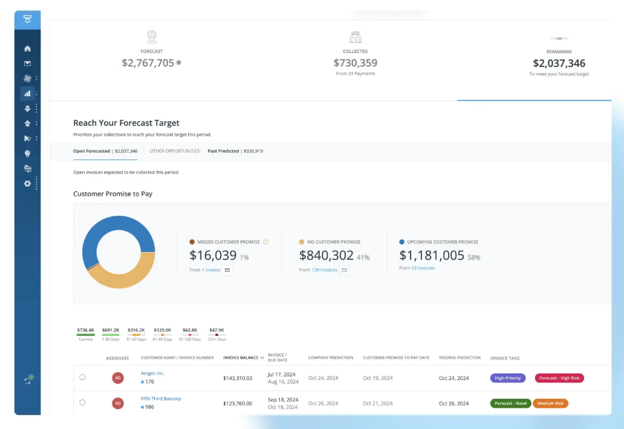Toggle the High-Priority tag on Amgen invoice
Viewport: 624px width, 429px height.
pos(508,378)
